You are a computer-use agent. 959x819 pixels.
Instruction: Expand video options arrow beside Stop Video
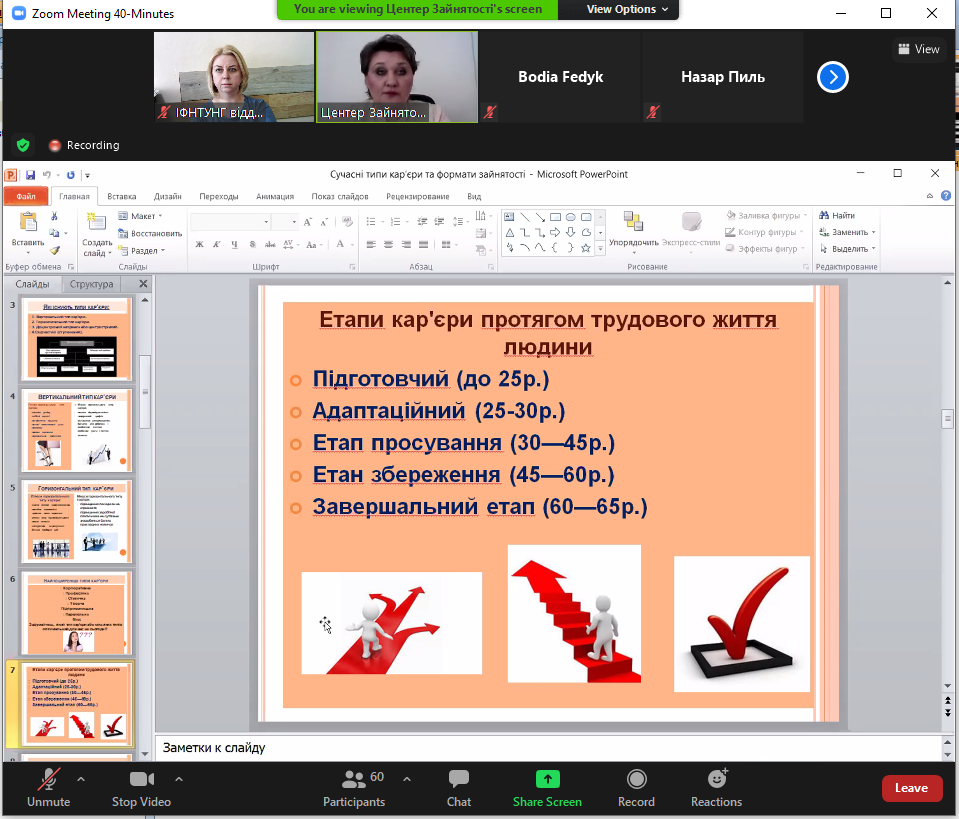click(x=179, y=778)
